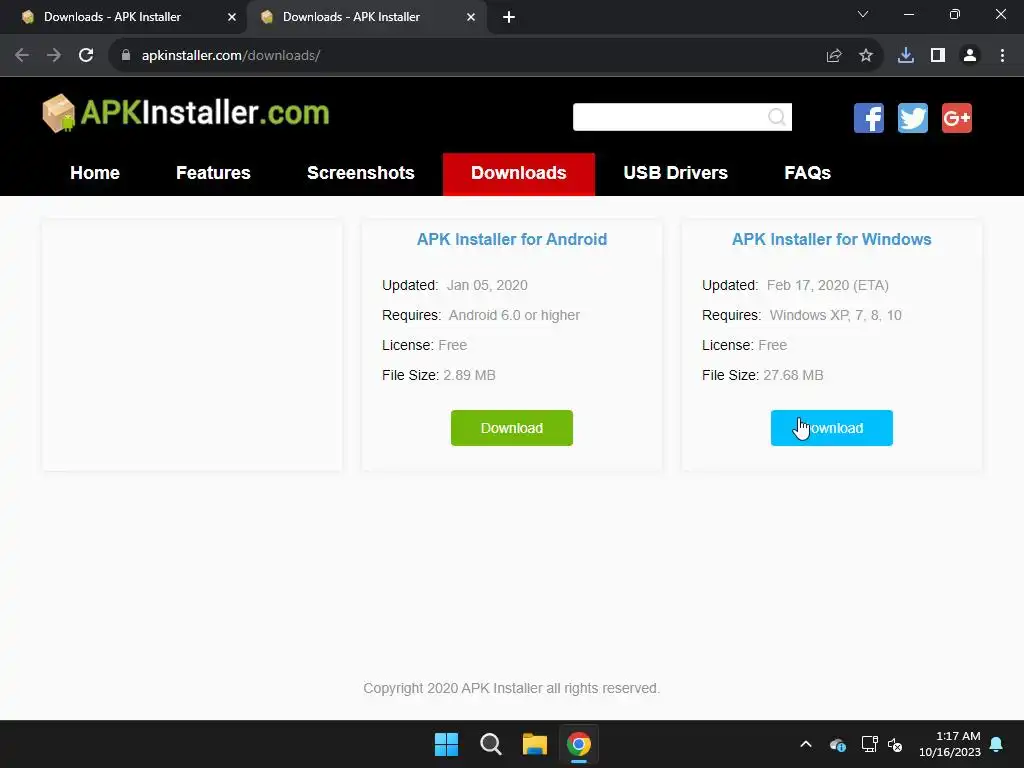This screenshot has width=1024, height=768.
Task: View site information padlock icon
Action: coord(126,56)
